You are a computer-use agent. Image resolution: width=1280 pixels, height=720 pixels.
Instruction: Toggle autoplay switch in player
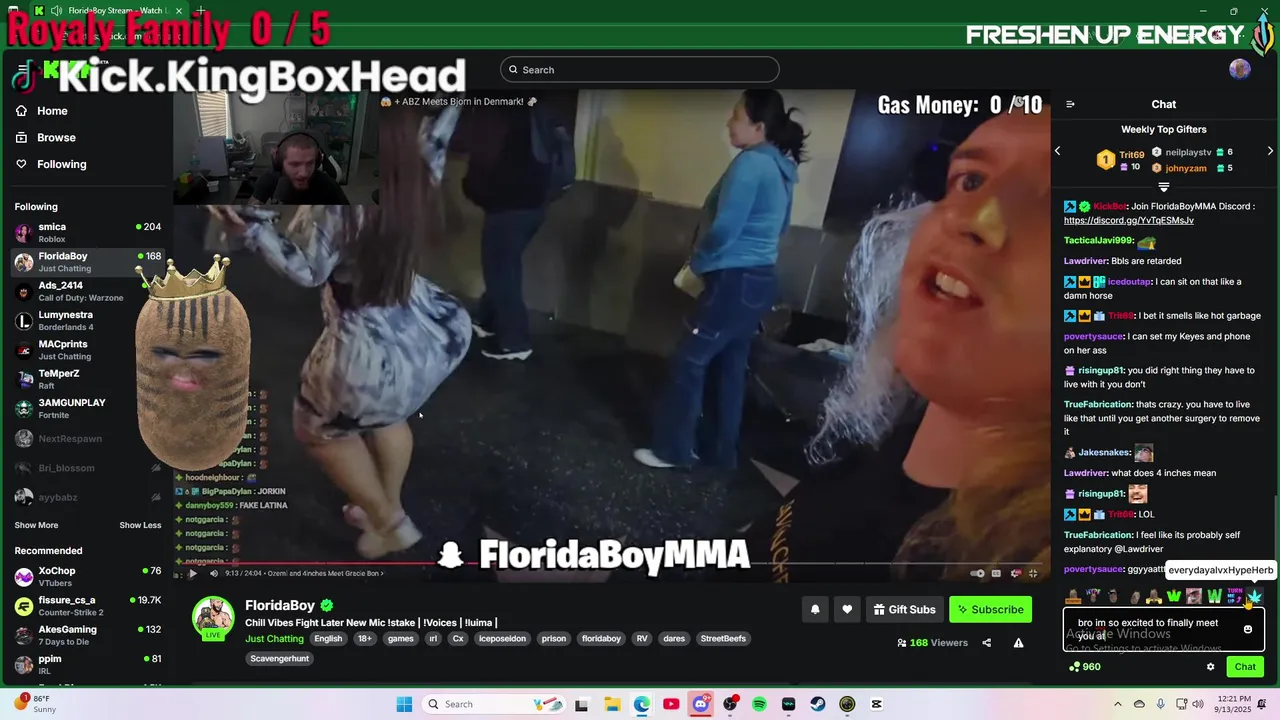pyautogui.click(x=978, y=573)
